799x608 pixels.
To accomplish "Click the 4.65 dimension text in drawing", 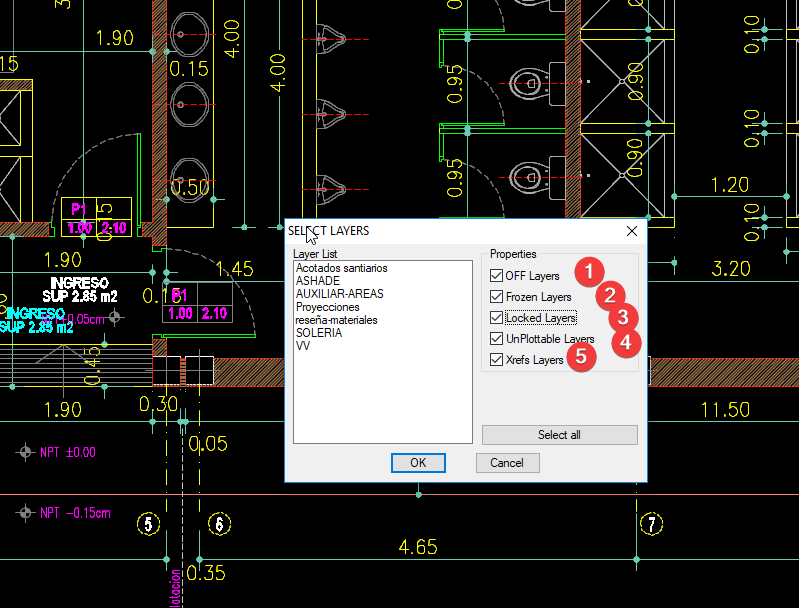I will (x=418, y=547).
